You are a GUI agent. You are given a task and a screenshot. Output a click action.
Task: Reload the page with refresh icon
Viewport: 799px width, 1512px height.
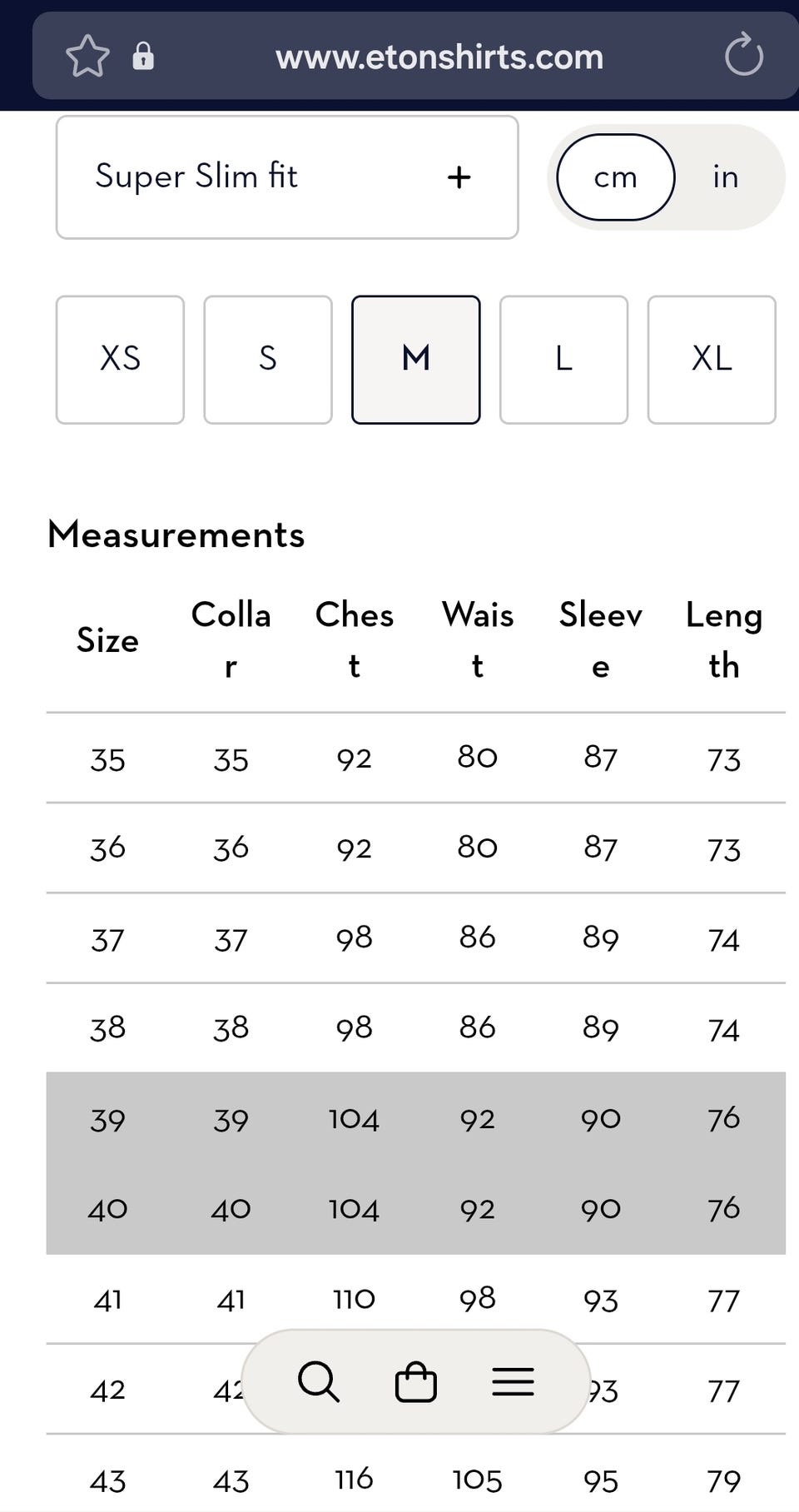click(743, 55)
